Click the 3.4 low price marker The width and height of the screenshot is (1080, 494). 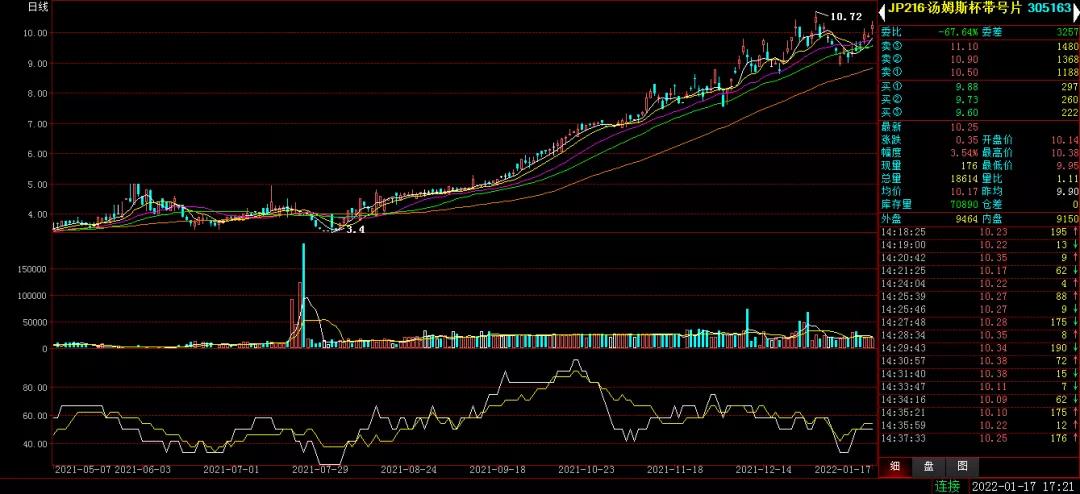pos(355,229)
